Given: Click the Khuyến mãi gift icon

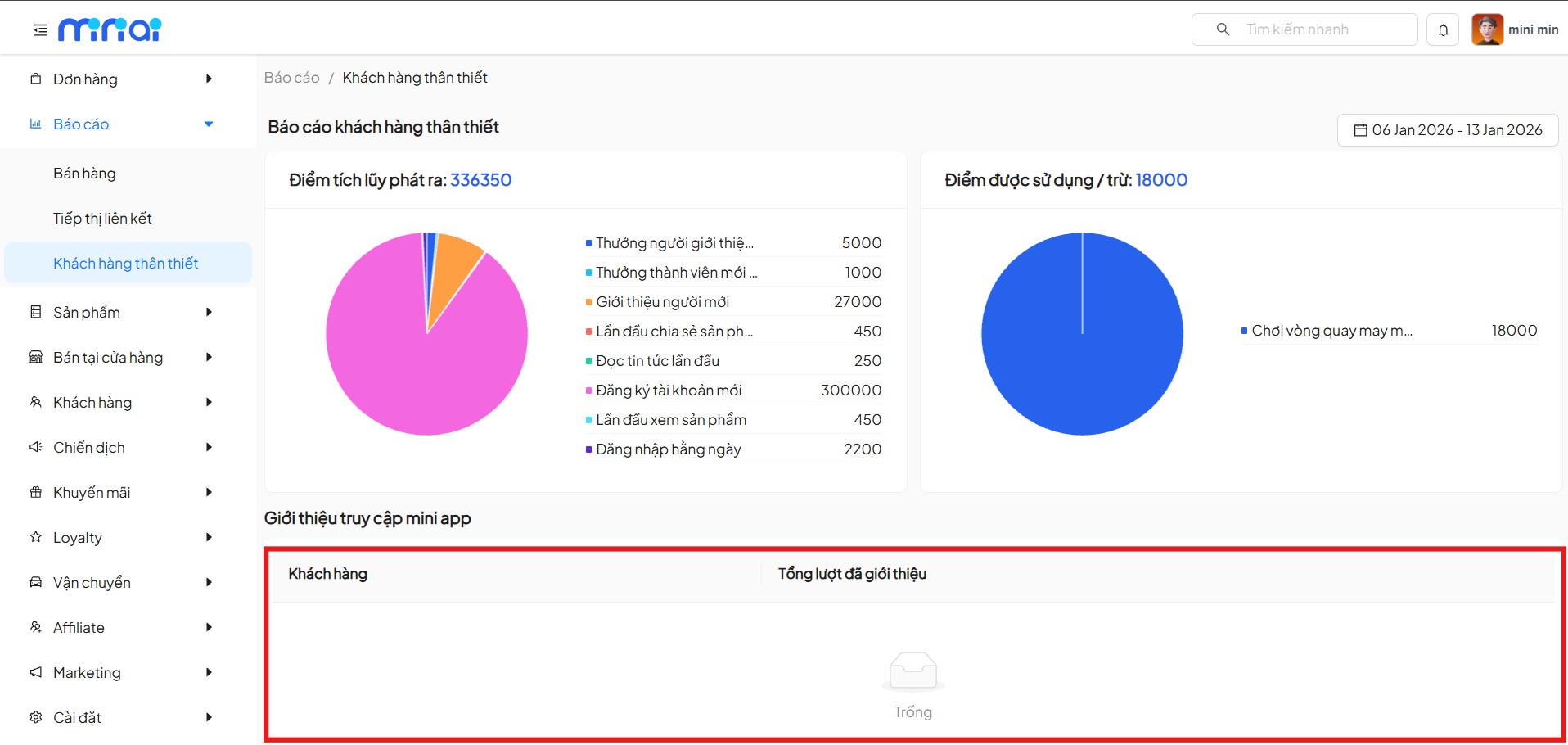Looking at the screenshot, I should pyautogui.click(x=36, y=492).
